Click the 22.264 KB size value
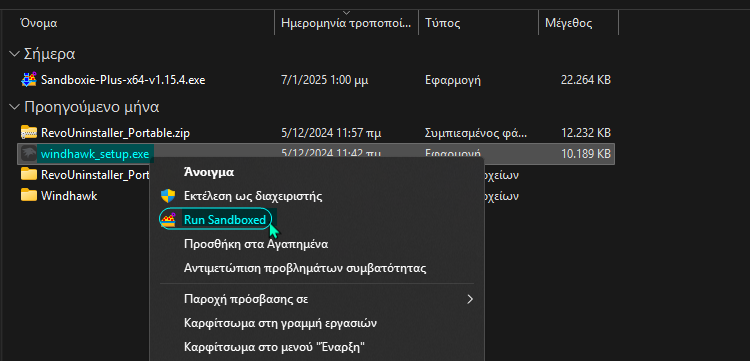 click(x=585, y=80)
